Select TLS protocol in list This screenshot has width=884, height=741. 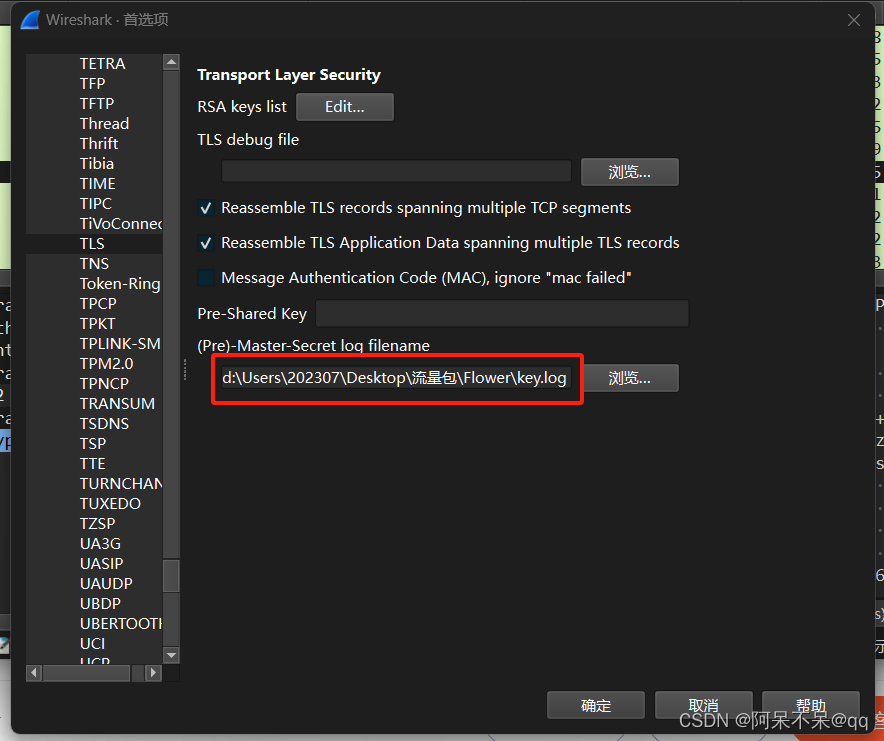[92, 244]
